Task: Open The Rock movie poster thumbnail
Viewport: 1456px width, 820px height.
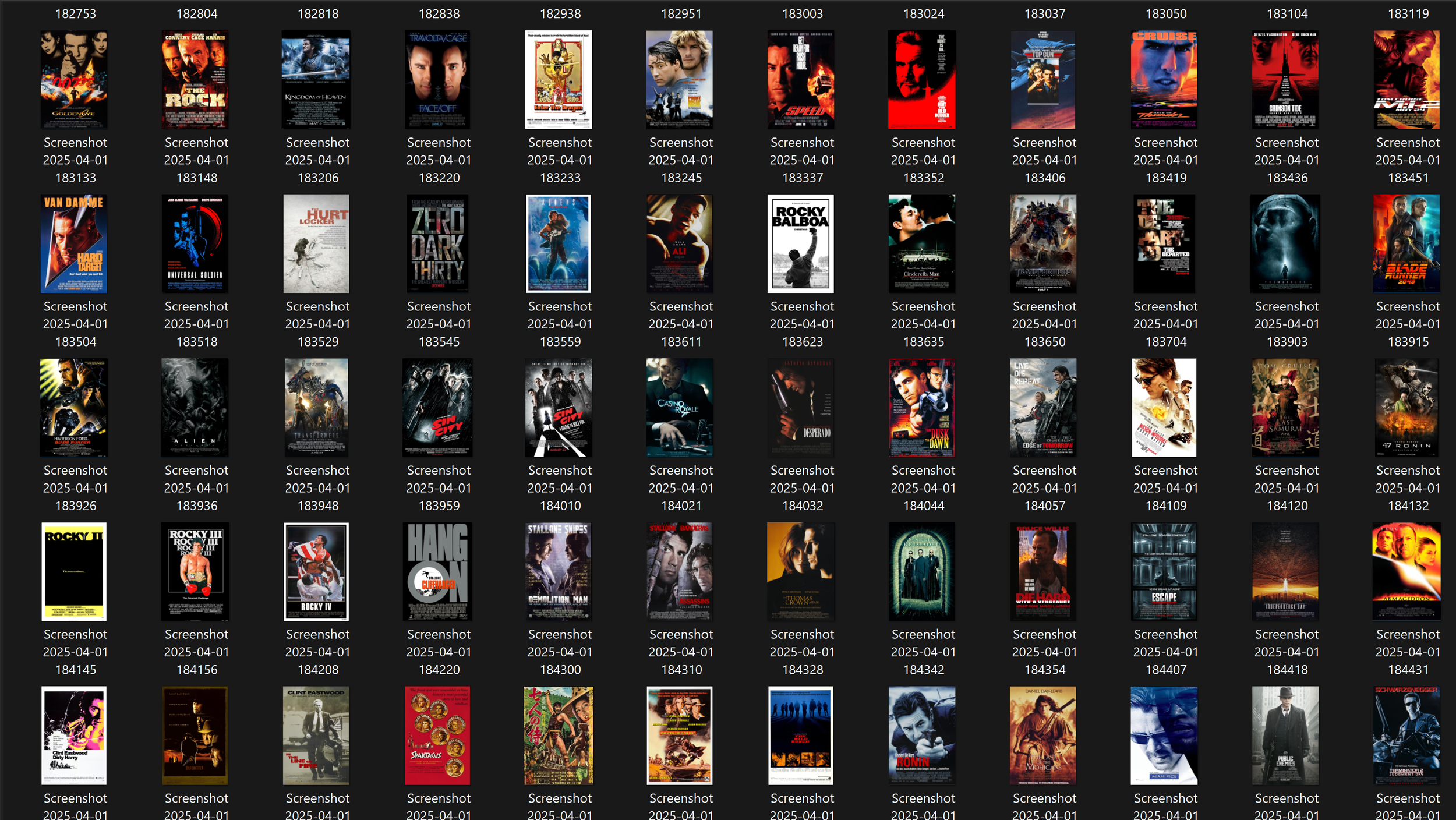Action: (195, 80)
